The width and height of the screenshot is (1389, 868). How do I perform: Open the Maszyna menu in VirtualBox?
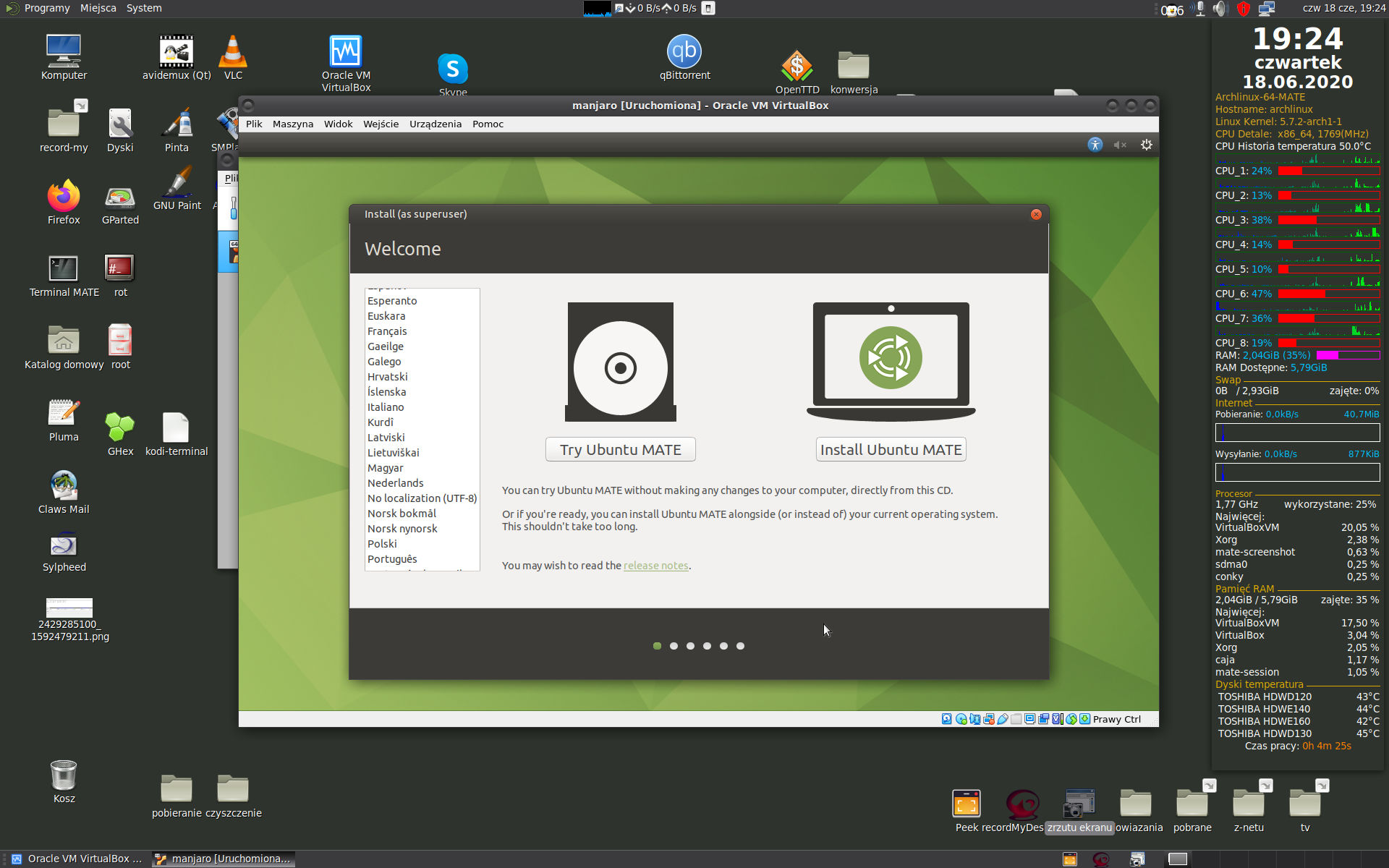point(292,124)
